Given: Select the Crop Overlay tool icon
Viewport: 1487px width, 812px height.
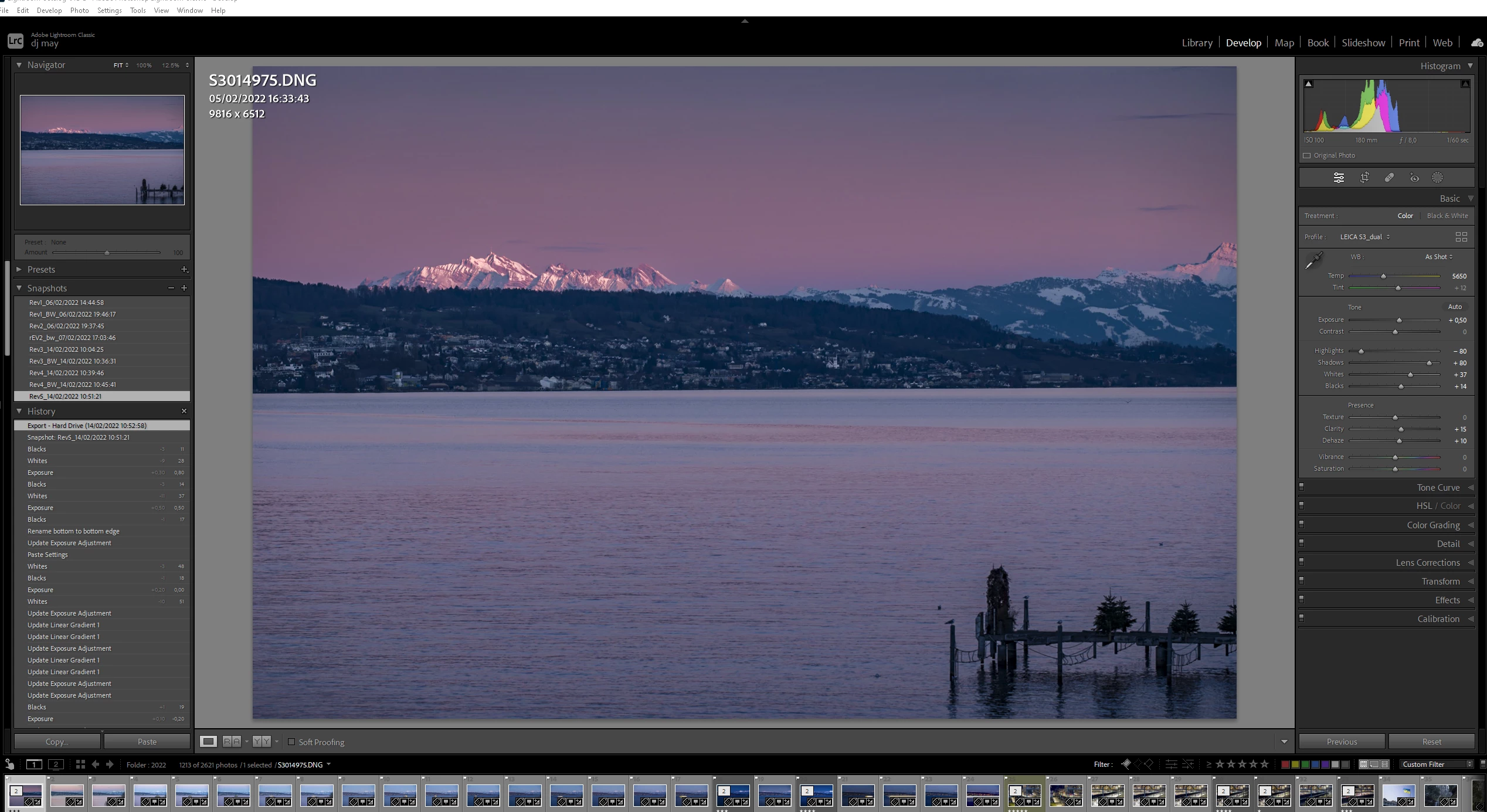Looking at the screenshot, I should (x=1364, y=178).
